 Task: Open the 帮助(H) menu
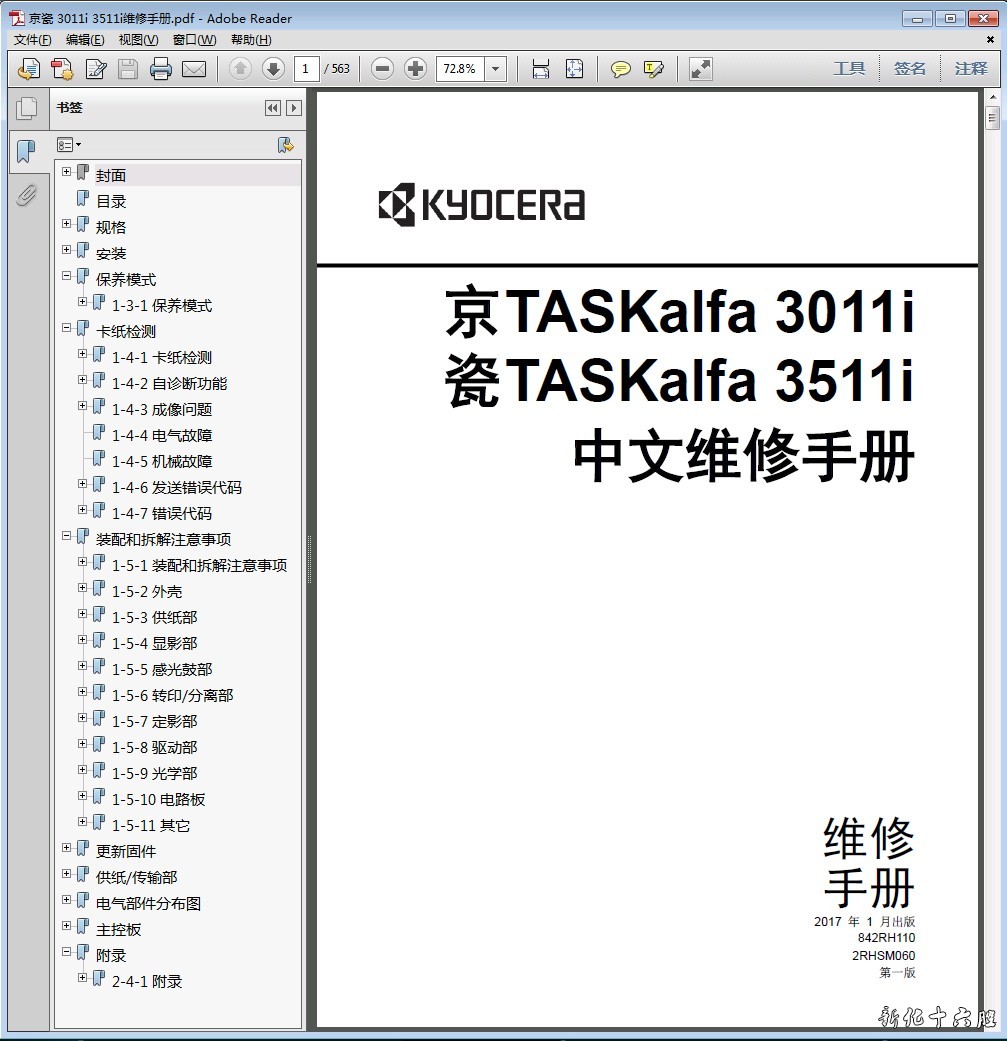(250, 40)
